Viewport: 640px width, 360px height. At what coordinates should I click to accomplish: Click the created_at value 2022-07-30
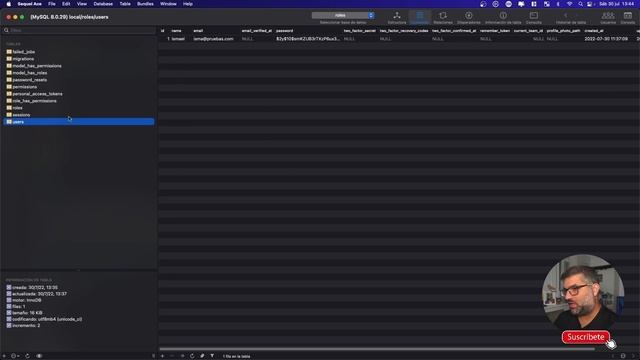click(x=606, y=39)
